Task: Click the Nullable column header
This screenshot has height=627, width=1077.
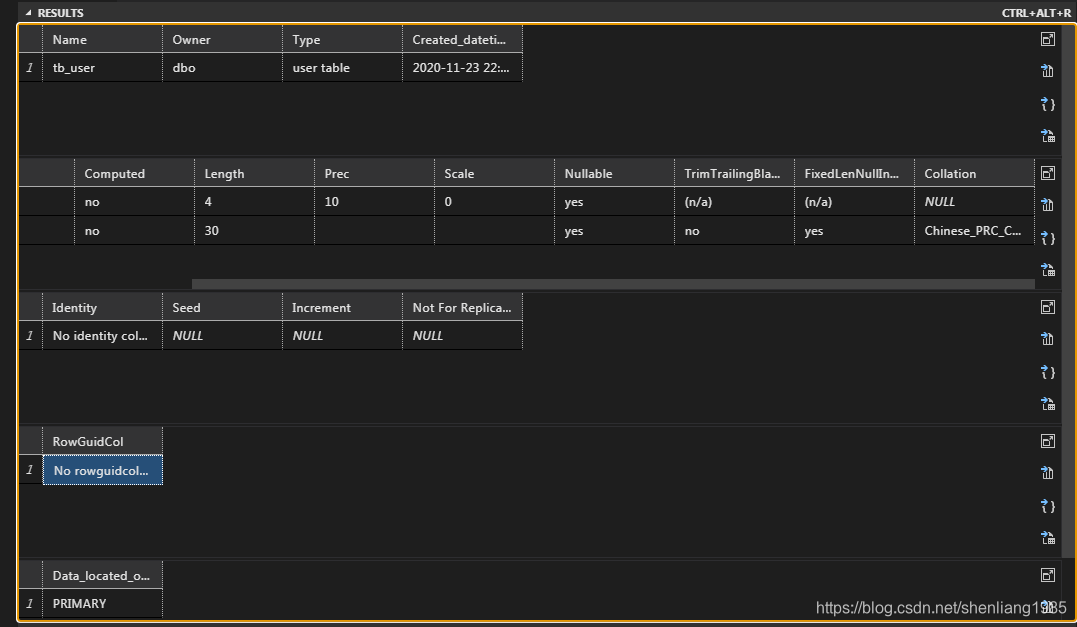Action: click(x=614, y=173)
